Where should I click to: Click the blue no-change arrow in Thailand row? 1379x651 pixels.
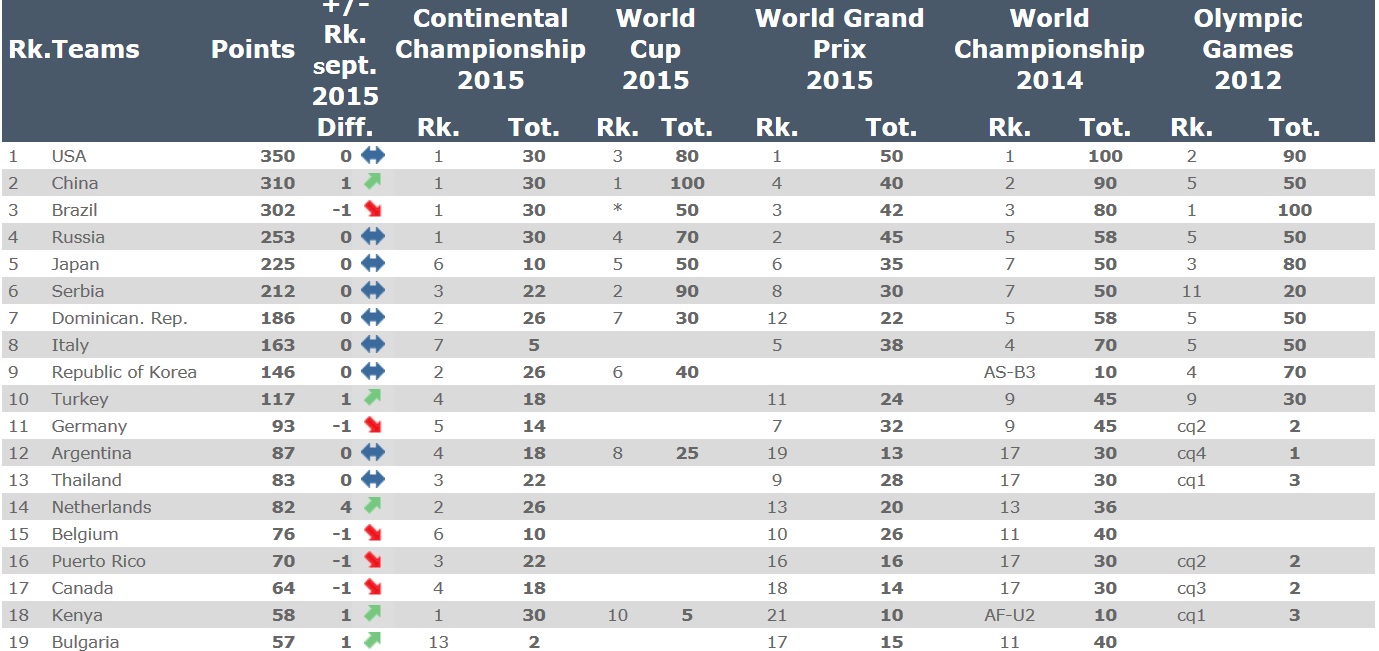coord(373,479)
